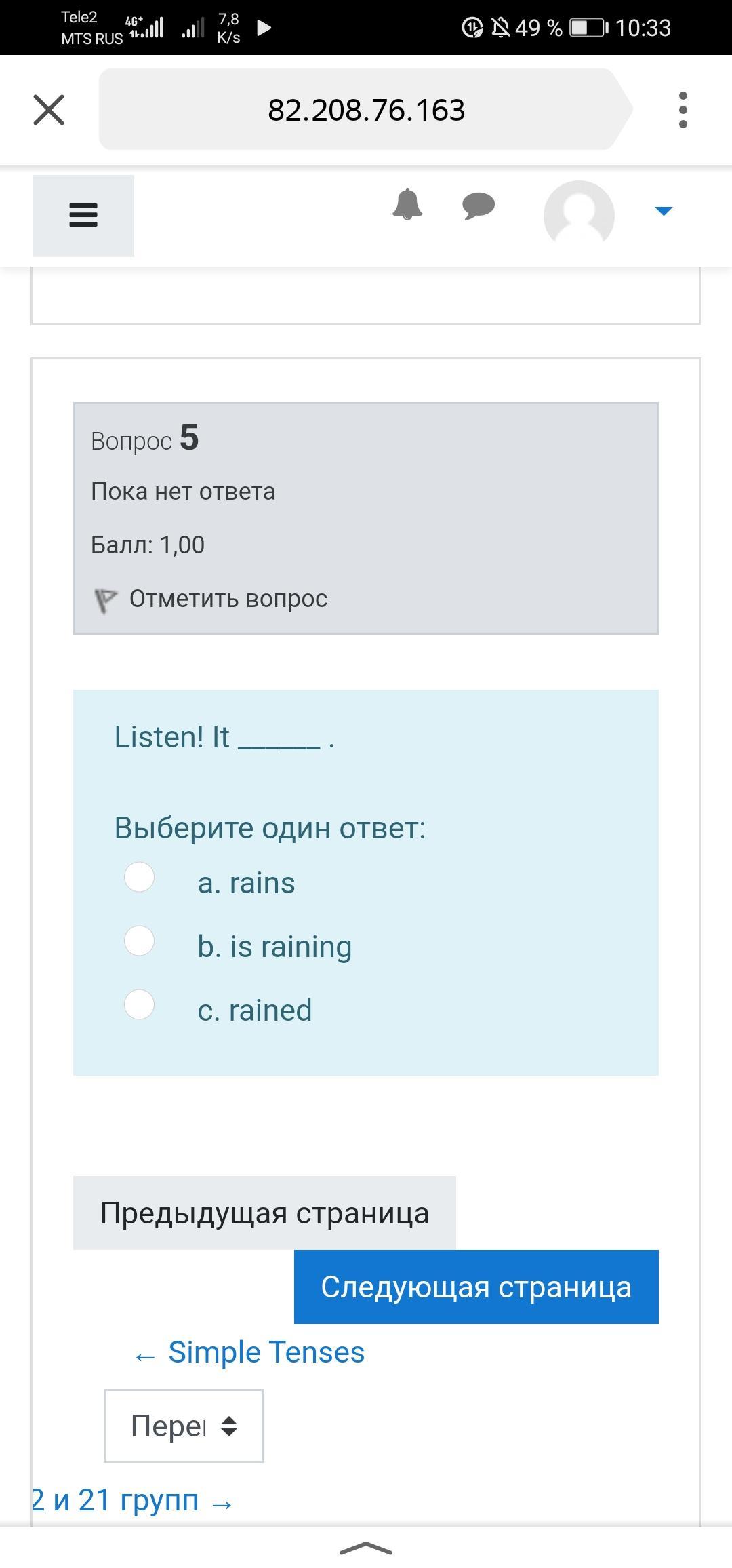The image size is (732, 1568).
Task: Open the 2 и 21 групп link
Action: pyautogui.click(x=132, y=1500)
